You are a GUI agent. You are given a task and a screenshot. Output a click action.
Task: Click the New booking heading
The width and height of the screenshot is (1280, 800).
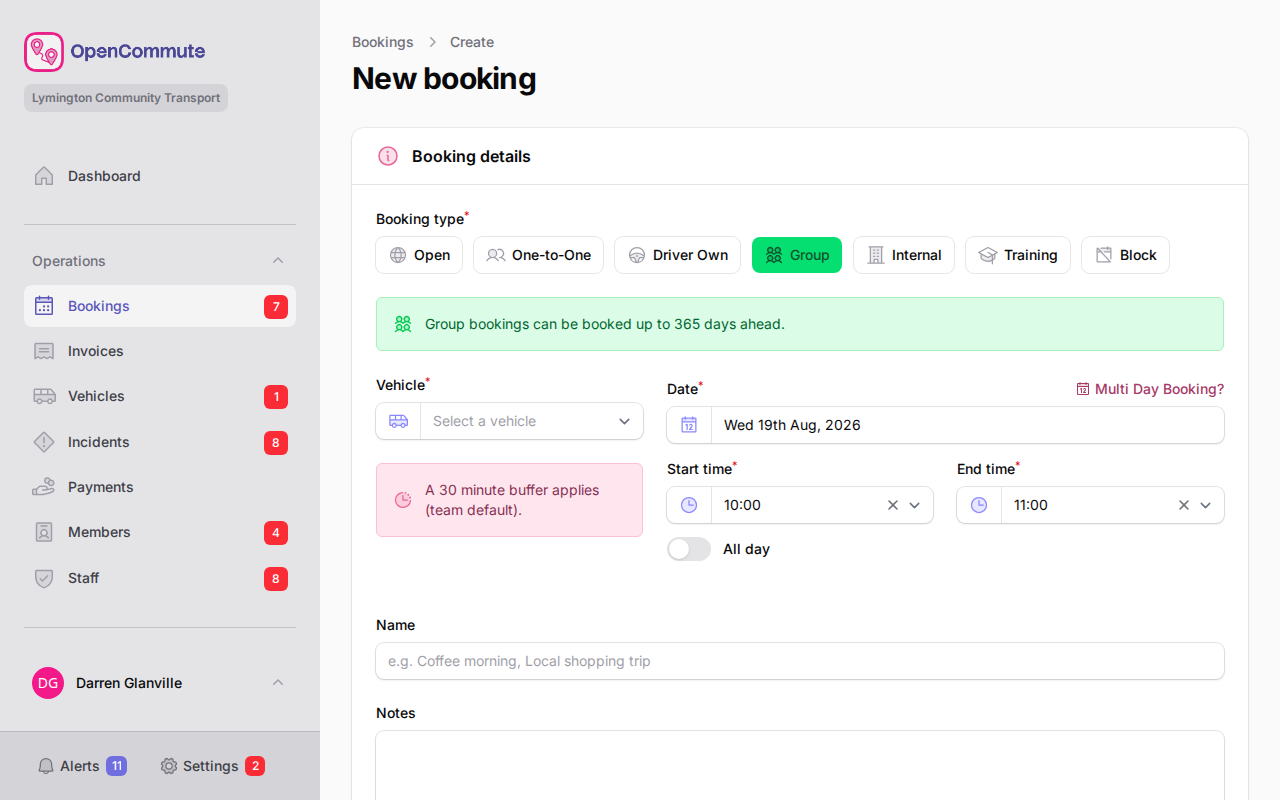444,78
